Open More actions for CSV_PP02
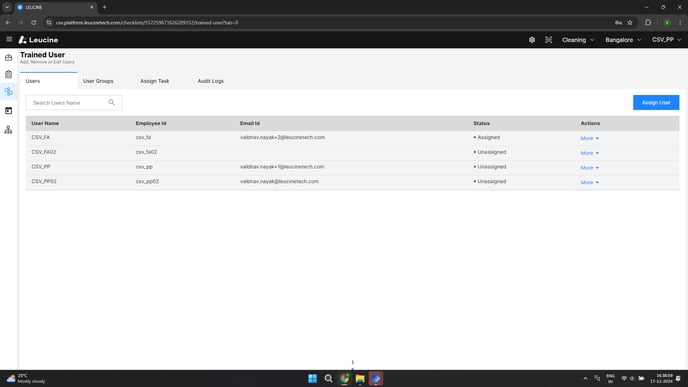The width and height of the screenshot is (688, 387). [589, 182]
